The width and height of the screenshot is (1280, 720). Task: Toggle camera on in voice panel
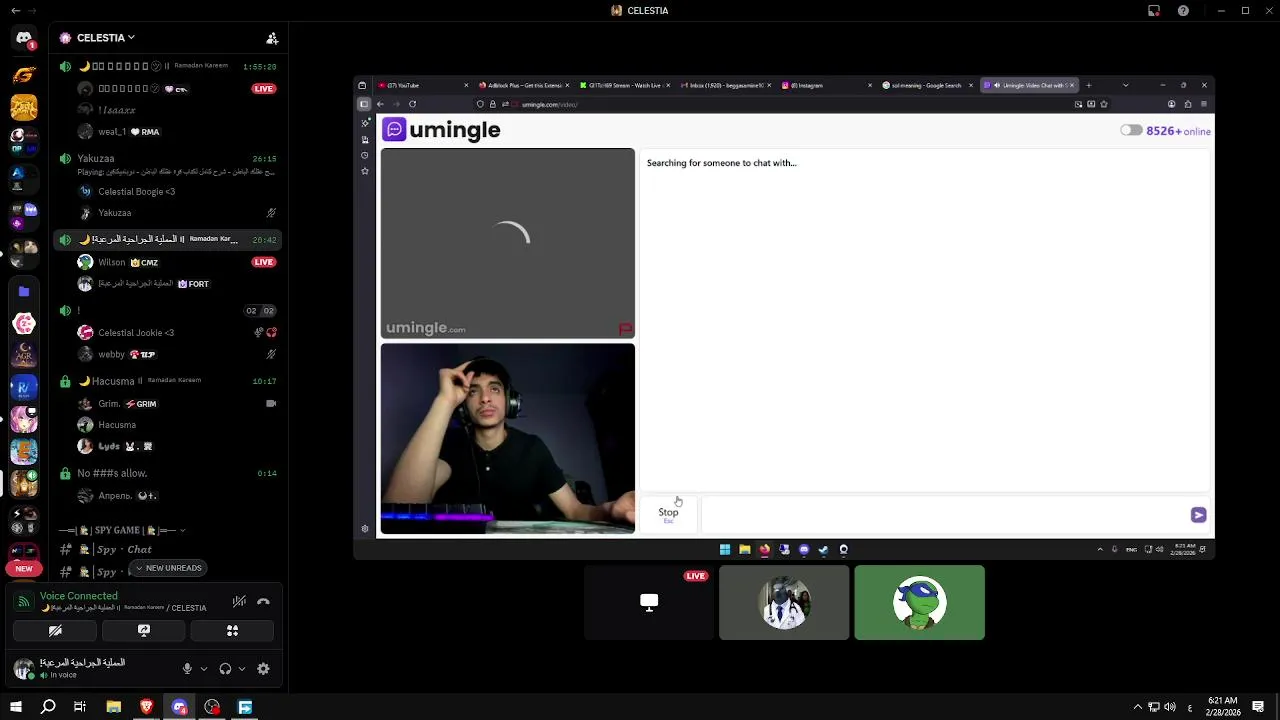55,631
